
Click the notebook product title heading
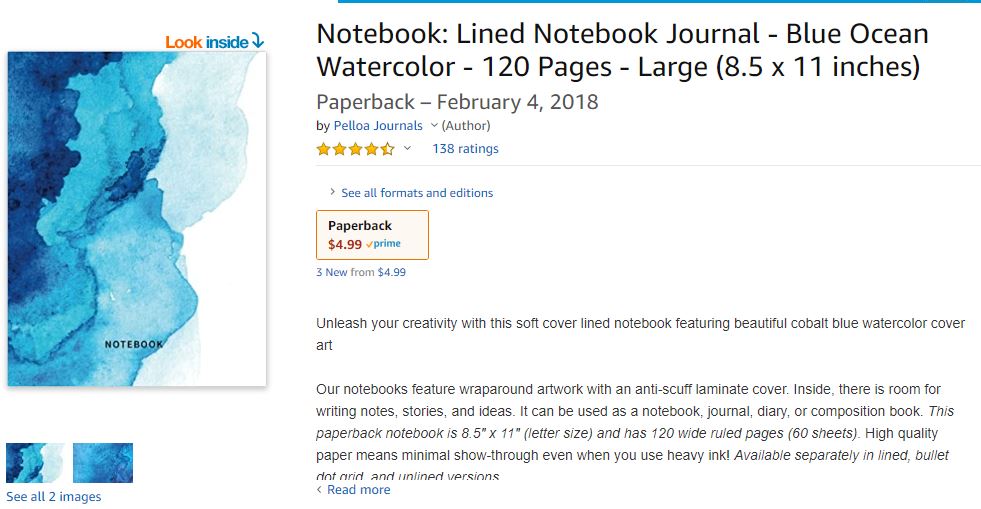pyautogui.click(x=622, y=50)
